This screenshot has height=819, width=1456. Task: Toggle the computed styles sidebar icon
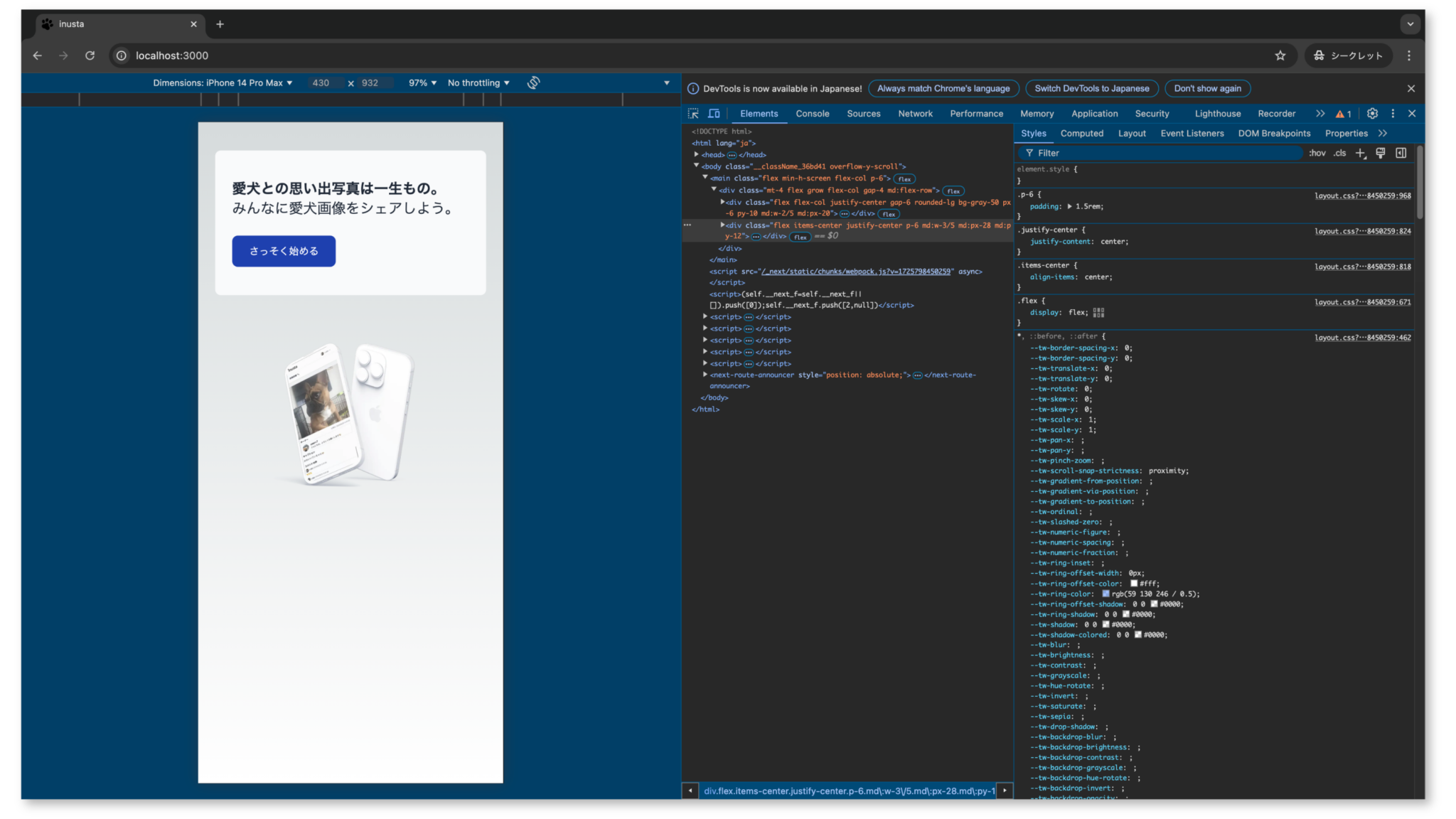coord(1401,154)
